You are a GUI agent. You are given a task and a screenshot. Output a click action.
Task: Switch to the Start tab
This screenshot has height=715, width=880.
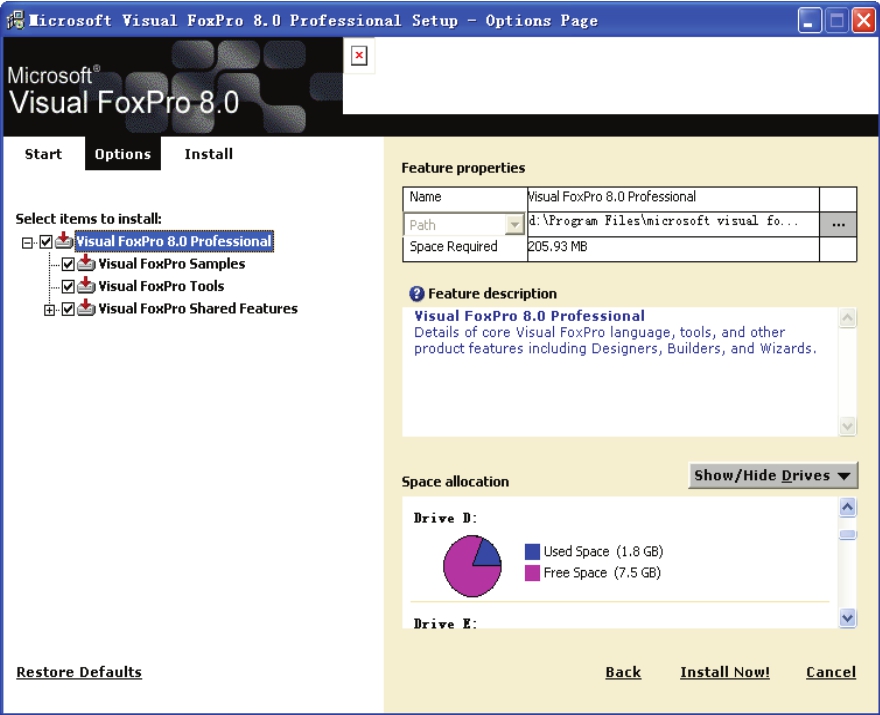tap(43, 154)
